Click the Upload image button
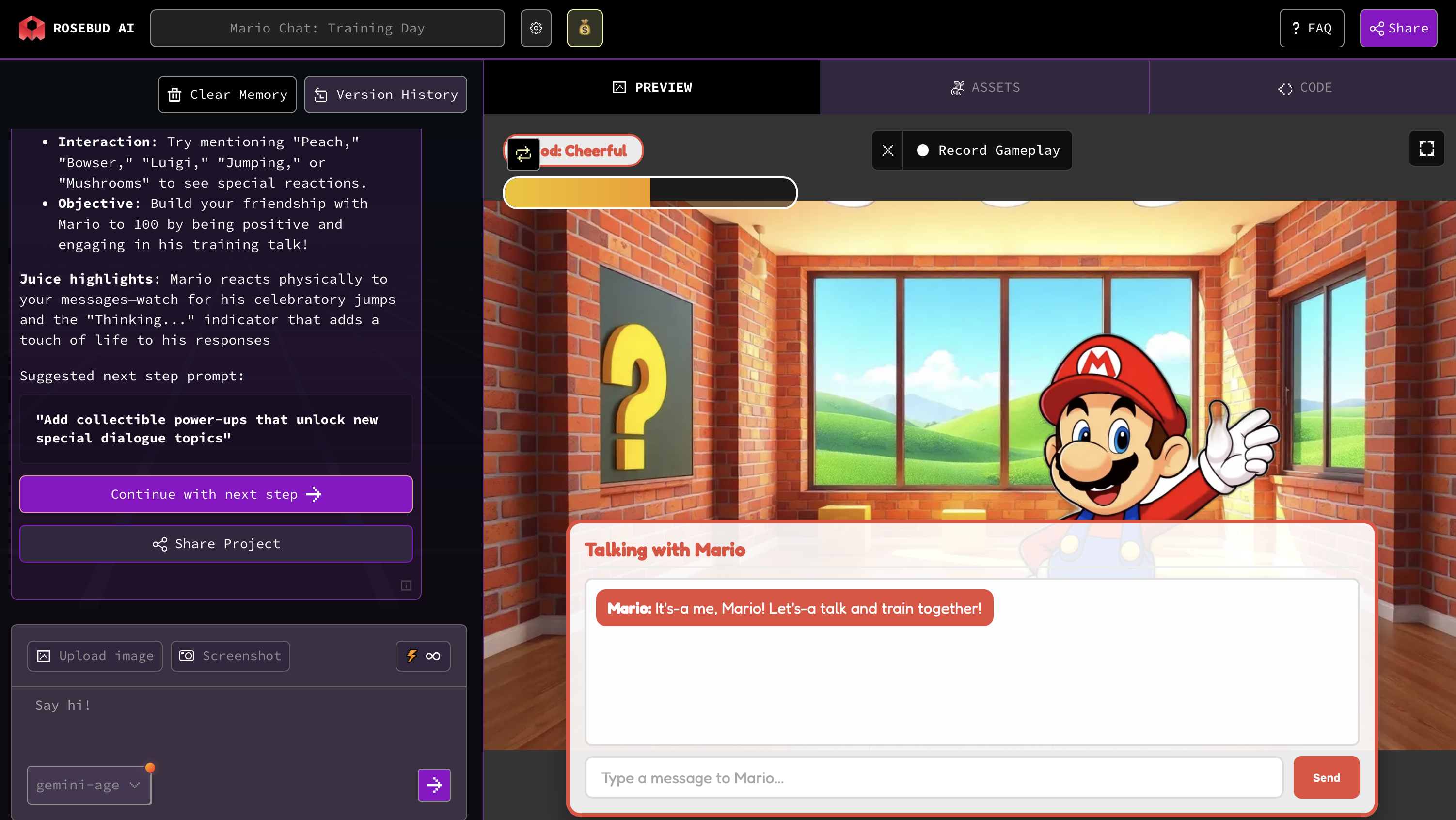The width and height of the screenshot is (1456, 820). tap(95, 656)
